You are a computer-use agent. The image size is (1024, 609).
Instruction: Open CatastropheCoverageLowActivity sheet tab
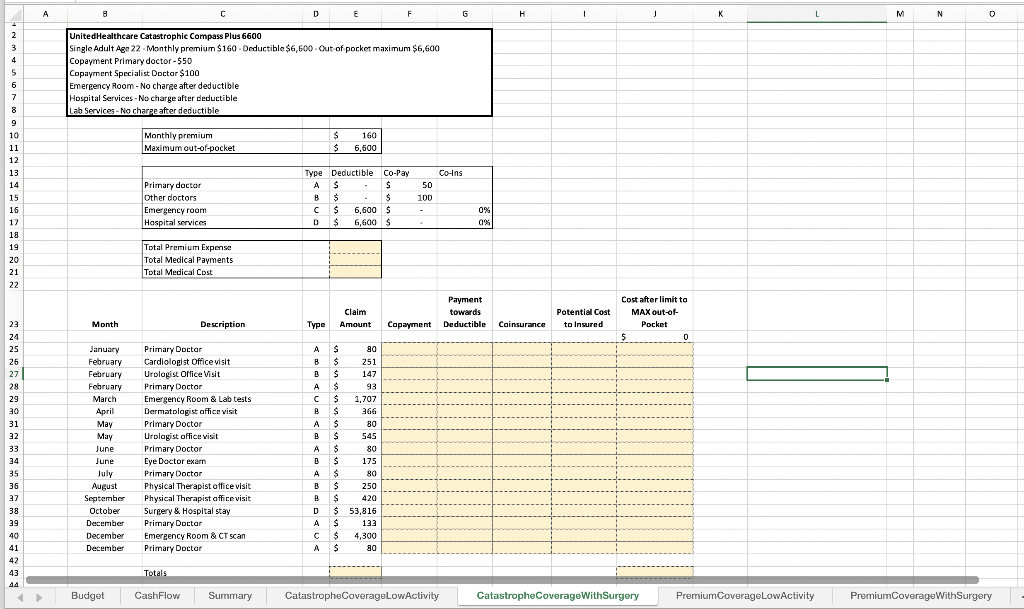point(362,595)
